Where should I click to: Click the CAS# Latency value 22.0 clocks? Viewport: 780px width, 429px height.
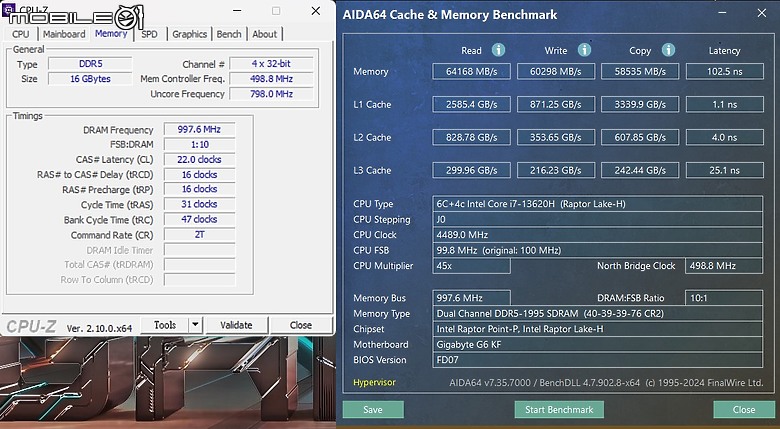[199, 160]
